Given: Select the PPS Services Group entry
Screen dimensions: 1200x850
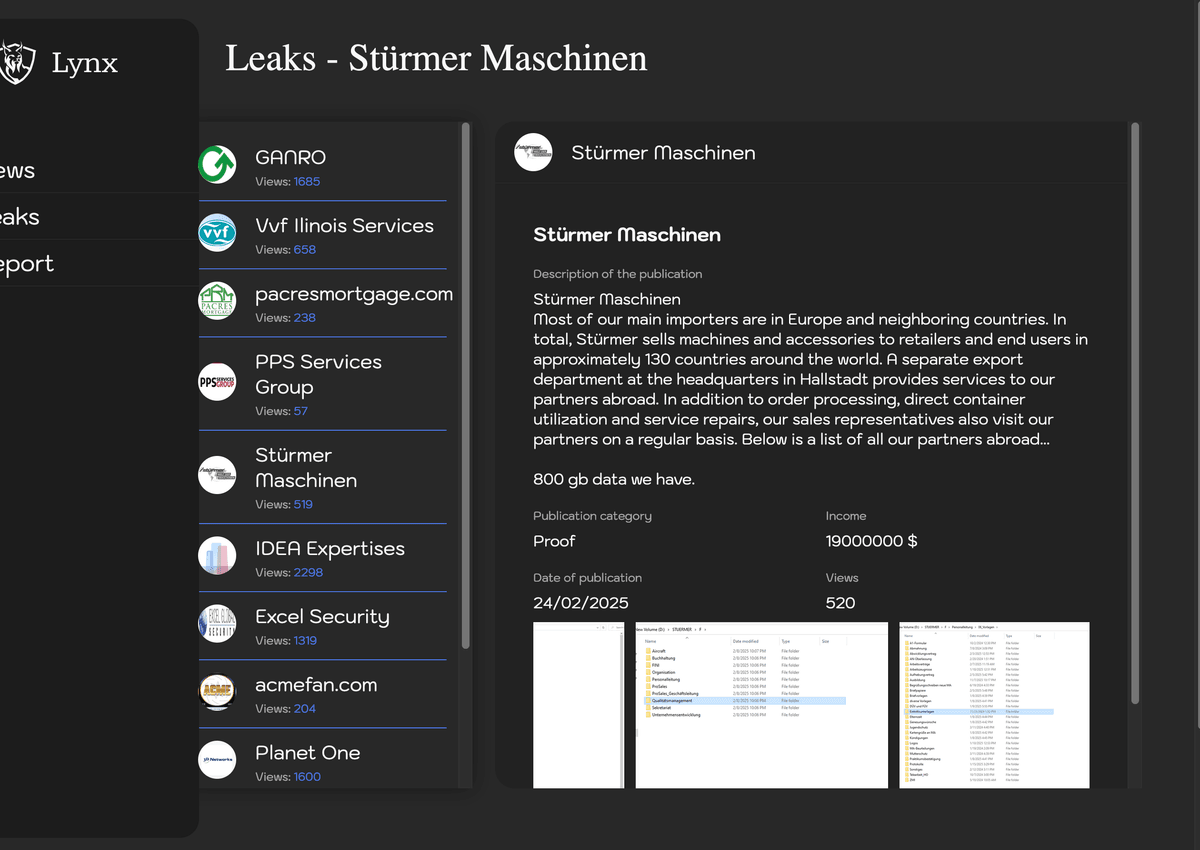Looking at the screenshot, I should coord(322,384).
